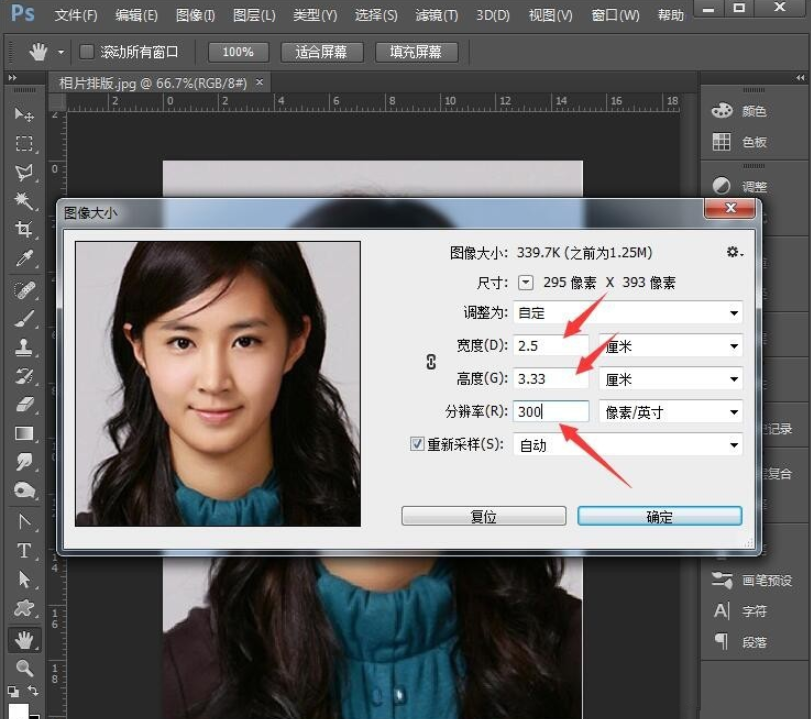Open the width unit dropdown
The width and height of the screenshot is (811, 719).
pos(671,346)
